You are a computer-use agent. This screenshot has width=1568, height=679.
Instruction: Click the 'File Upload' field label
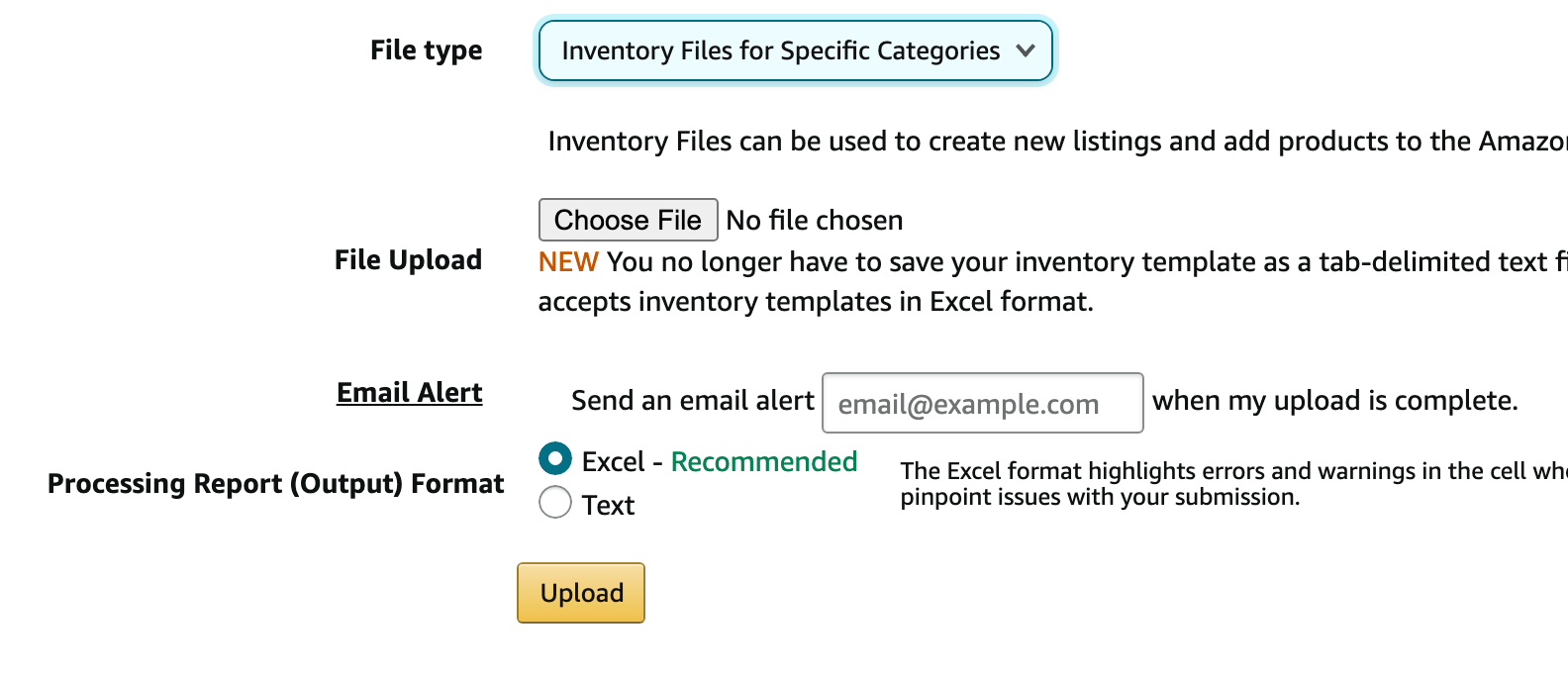point(408,260)
